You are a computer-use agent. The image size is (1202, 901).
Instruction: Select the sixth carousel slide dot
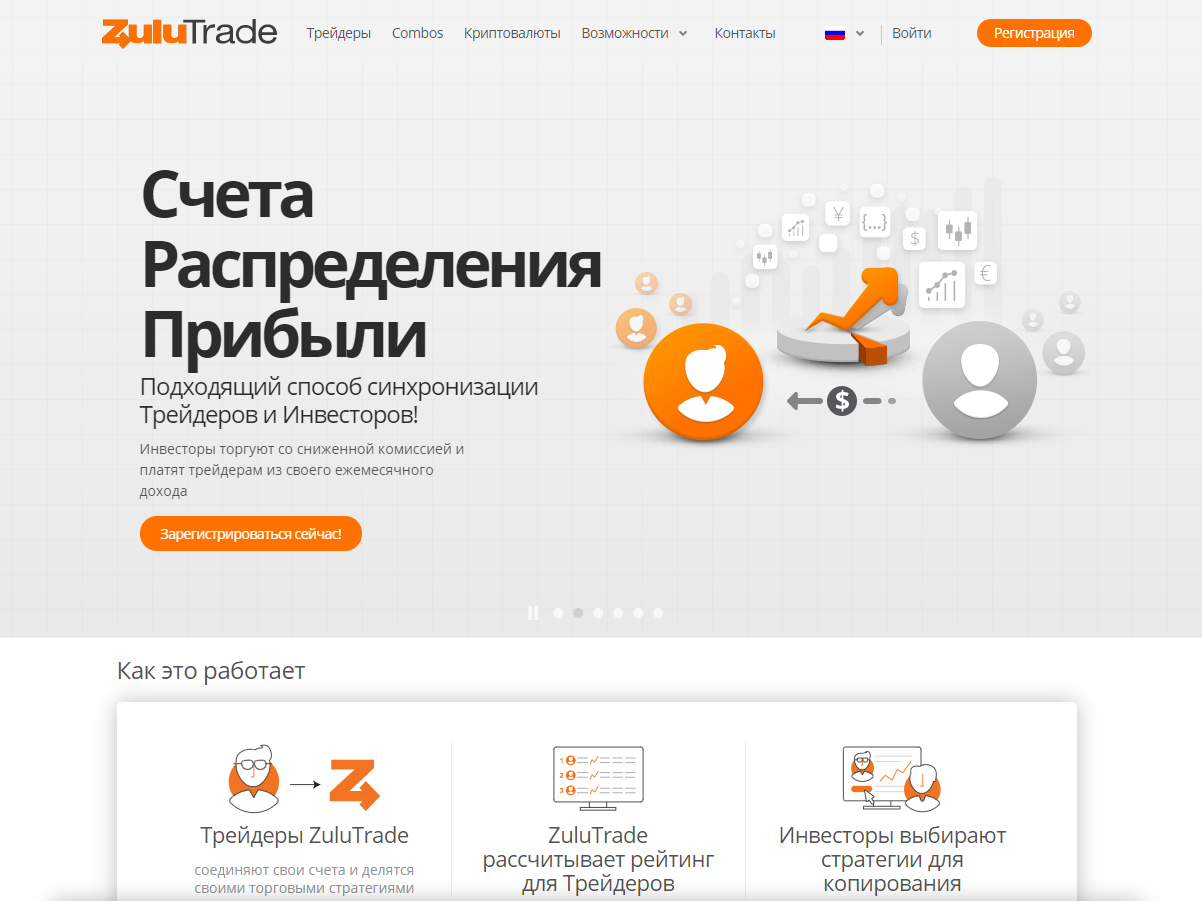tap(658, 613)
